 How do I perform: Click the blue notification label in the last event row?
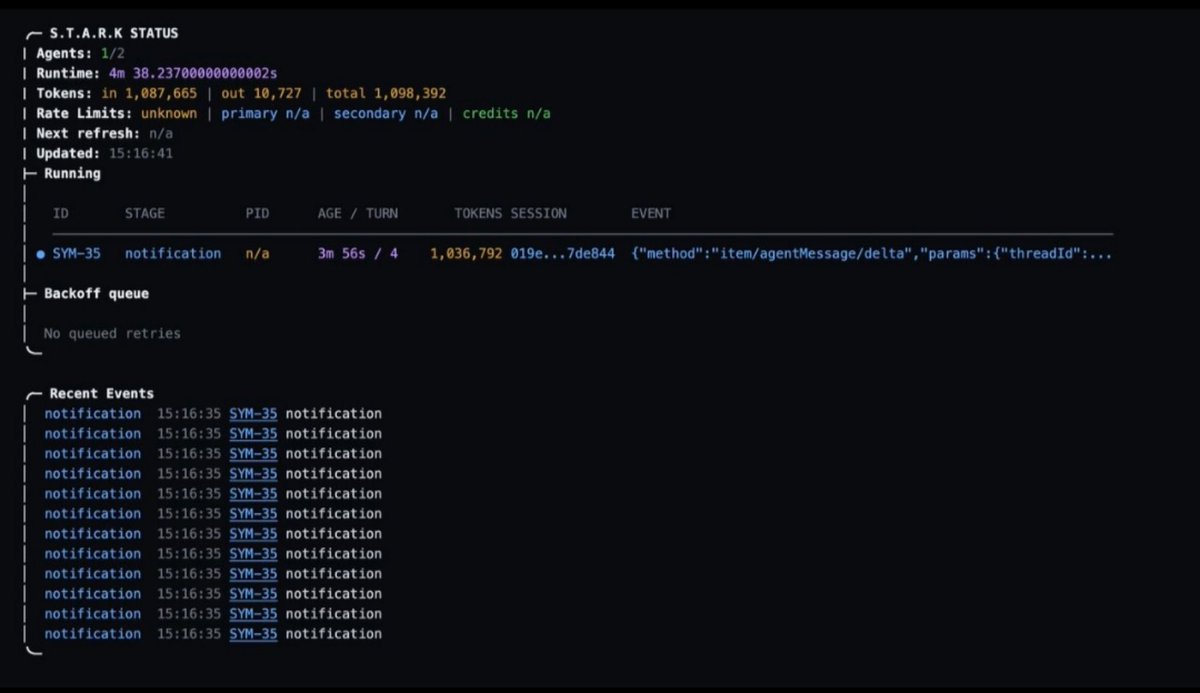[92, 634]
